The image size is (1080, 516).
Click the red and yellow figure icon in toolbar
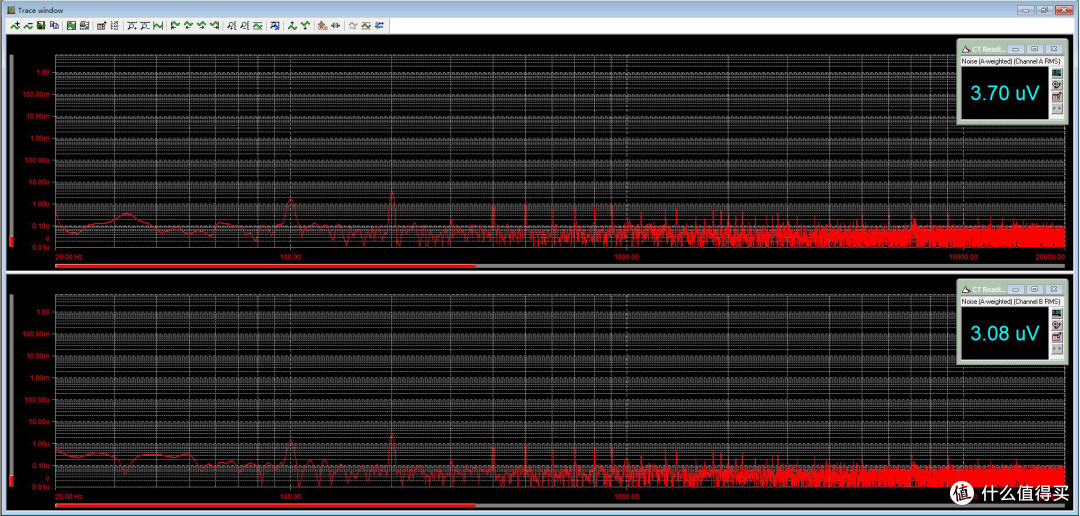322,26
